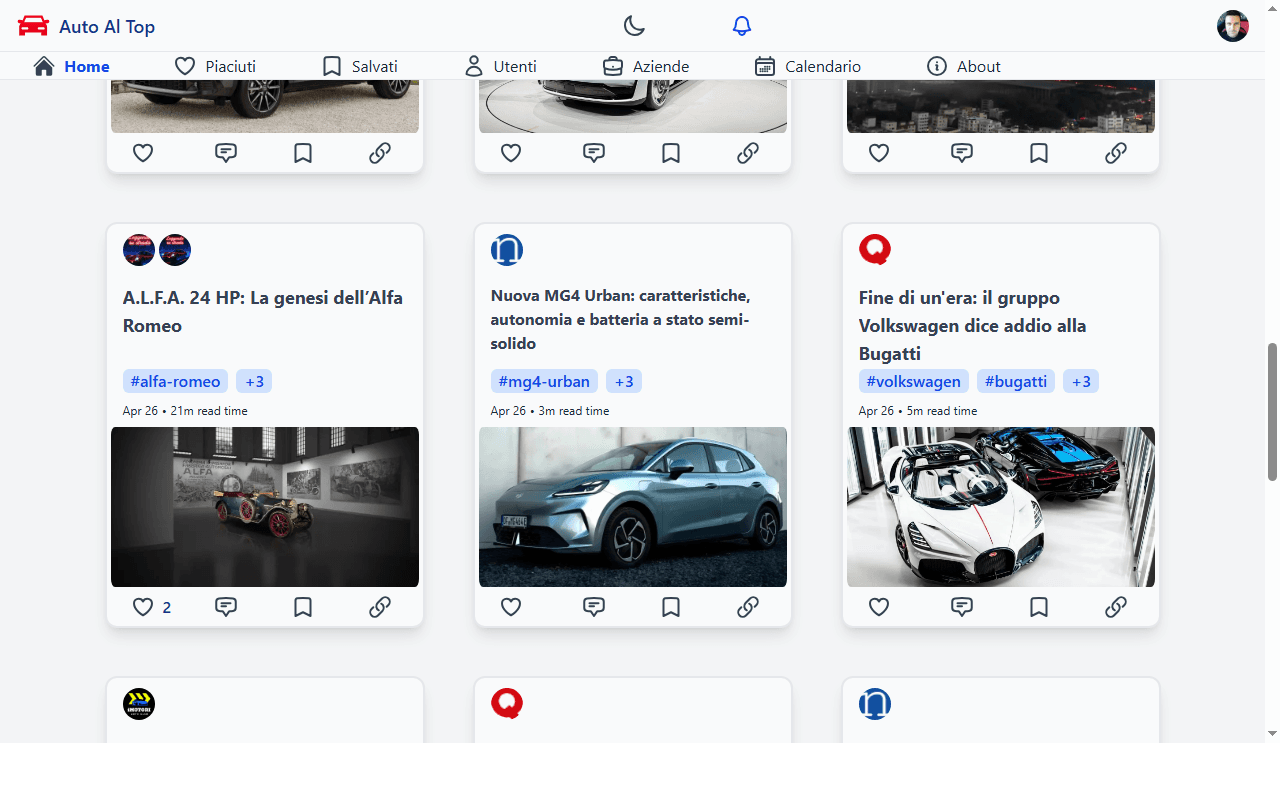
Task: Click red Q logo on bottom-middle card
Action: 507,704
